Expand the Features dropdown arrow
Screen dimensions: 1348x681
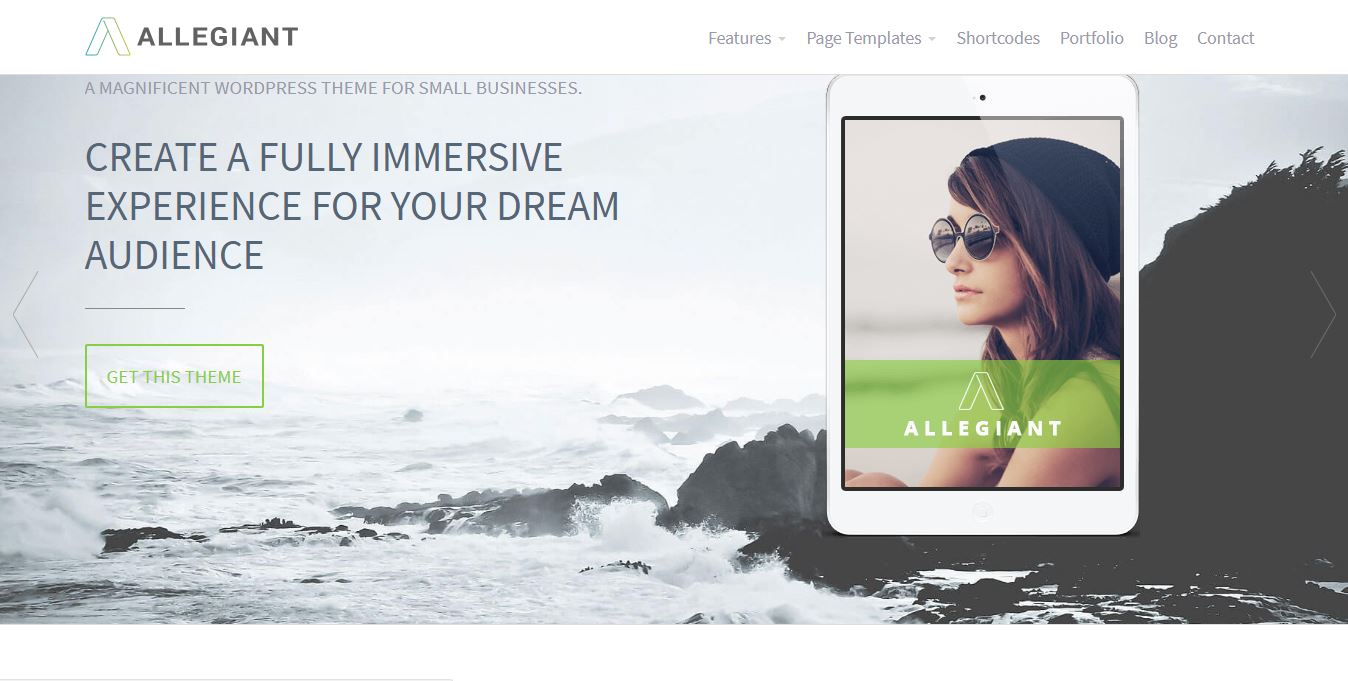tap(782, 39)
